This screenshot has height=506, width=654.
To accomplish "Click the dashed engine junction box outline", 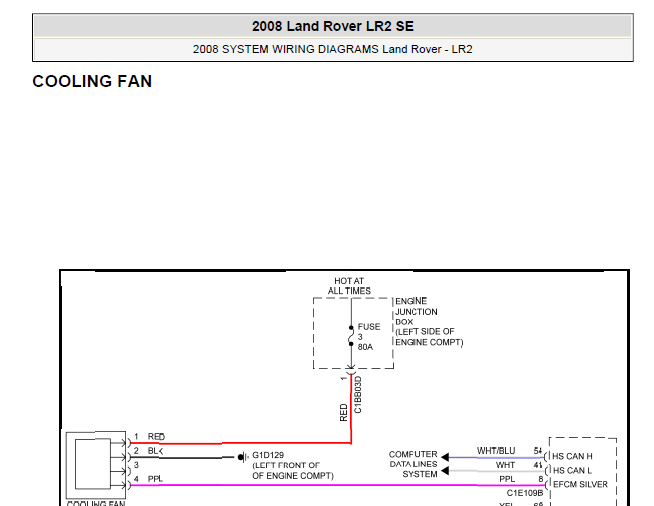I will point(353,333).
